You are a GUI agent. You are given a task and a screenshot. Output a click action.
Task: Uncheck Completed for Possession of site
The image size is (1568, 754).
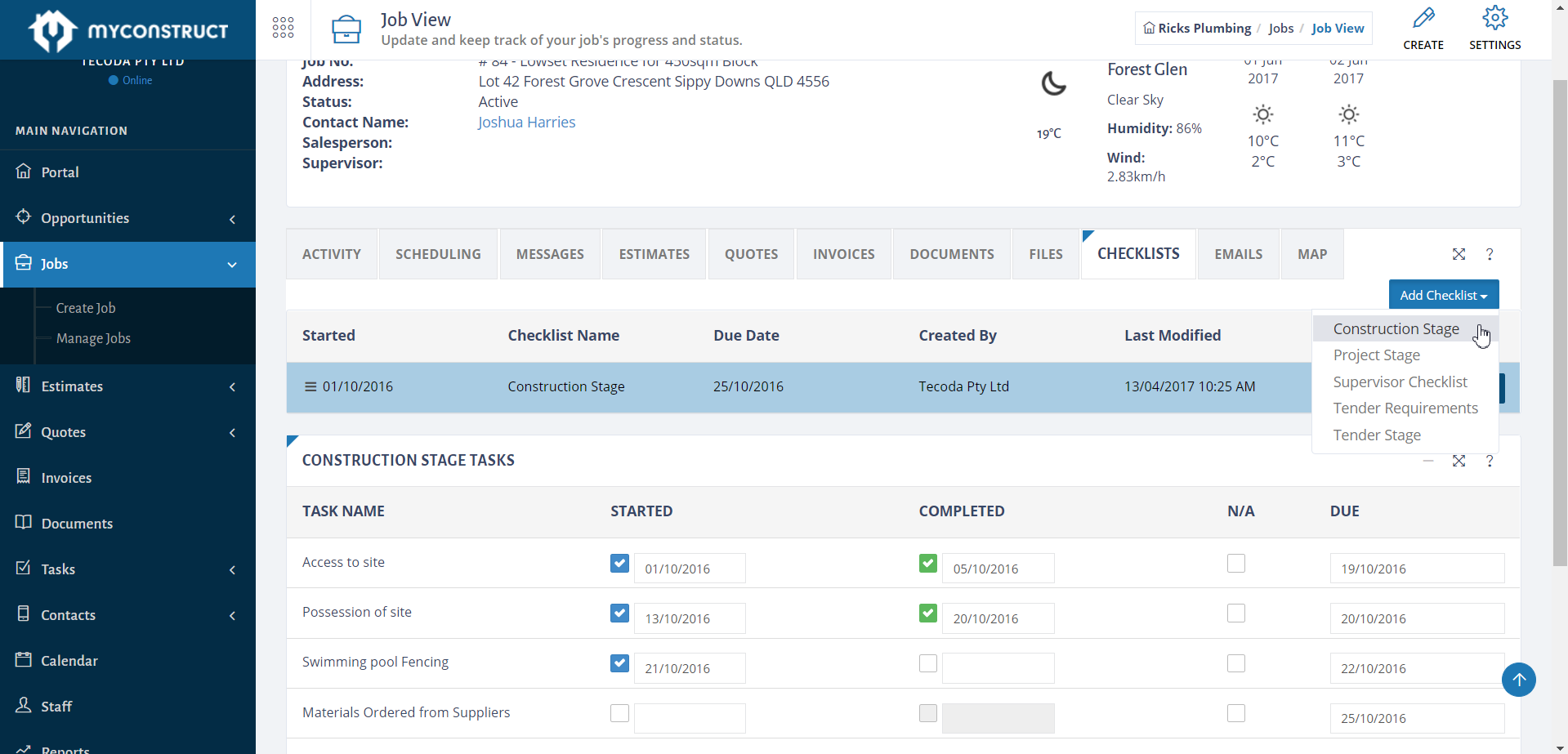[x=928, y=613]
